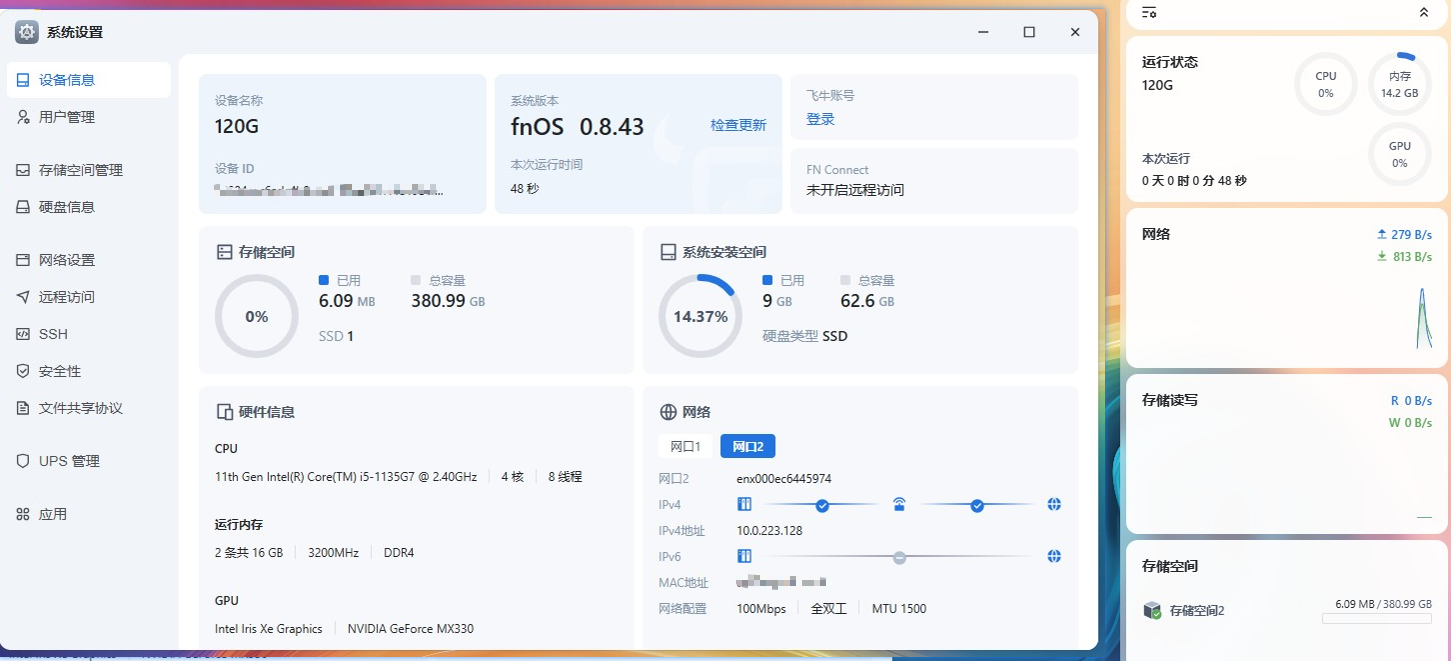Go to 安全性 settings
This screenshot has width=1451, height=661.
click(x=59, y=371)
